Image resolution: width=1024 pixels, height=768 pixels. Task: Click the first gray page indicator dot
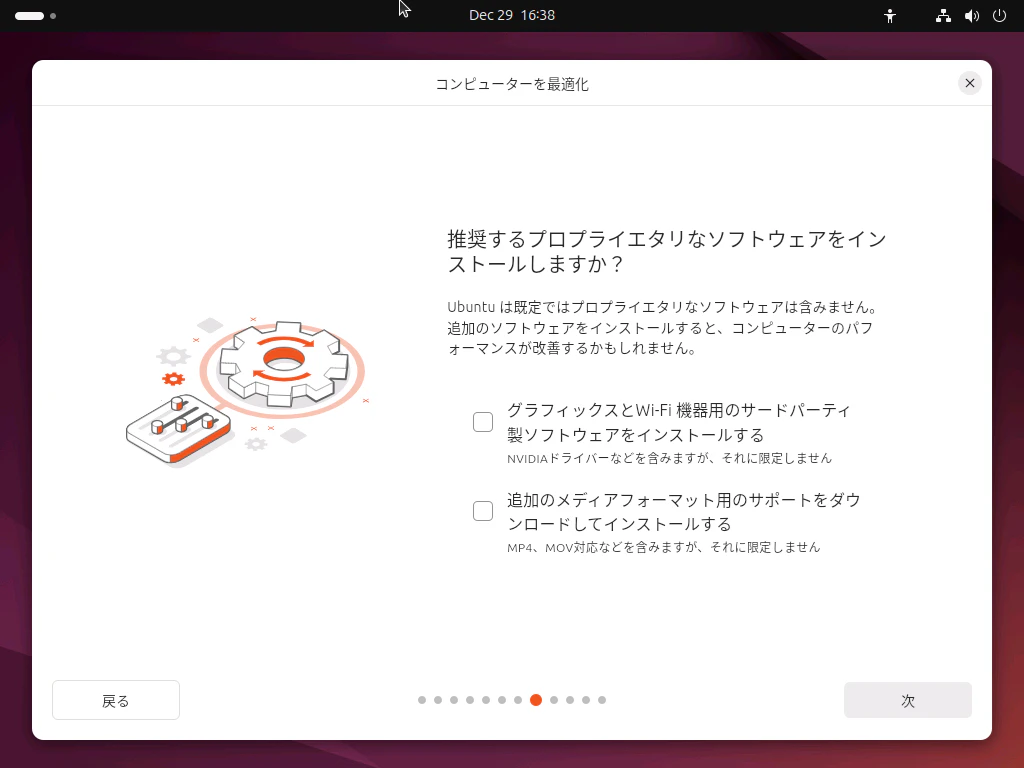coord(421,700)
